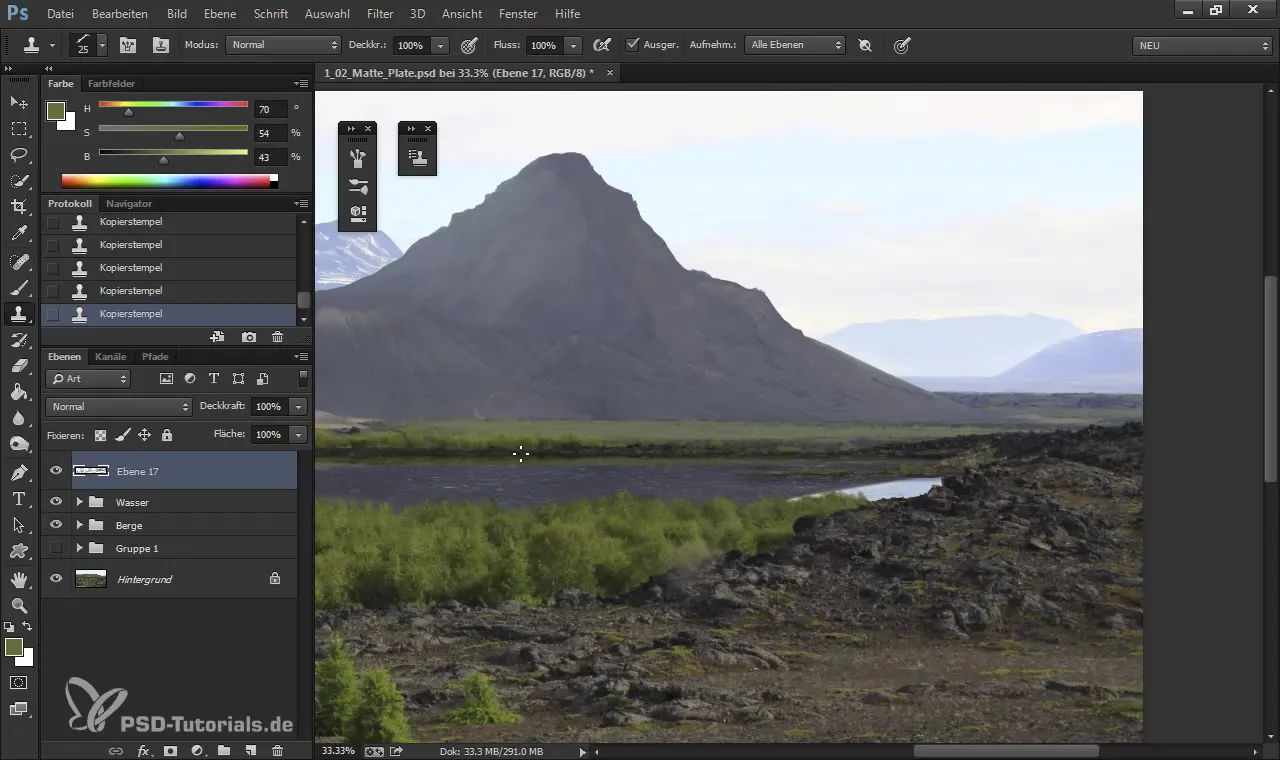Hide the Ebene 17 layer
The height and width of the screenshot is (760, 1280).
click(56, 470)
